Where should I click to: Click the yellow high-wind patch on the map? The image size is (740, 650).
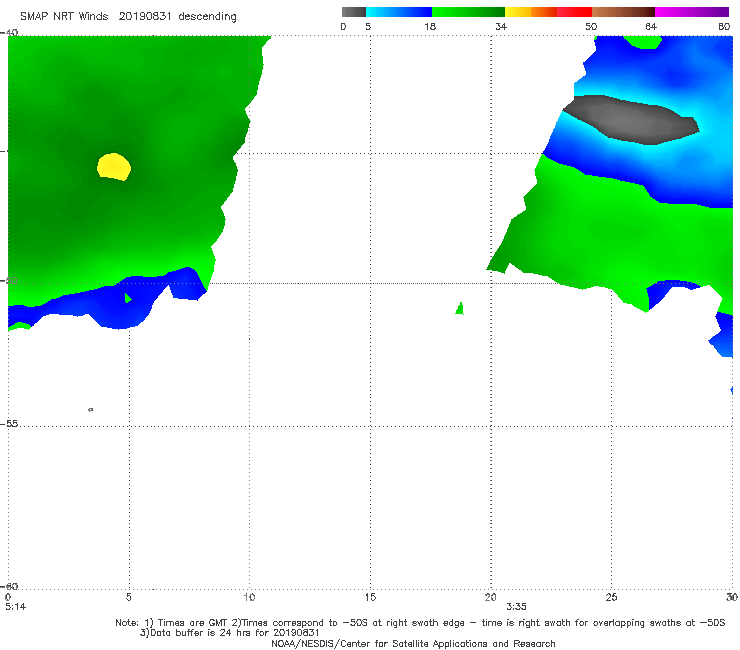tap(114, 167)
